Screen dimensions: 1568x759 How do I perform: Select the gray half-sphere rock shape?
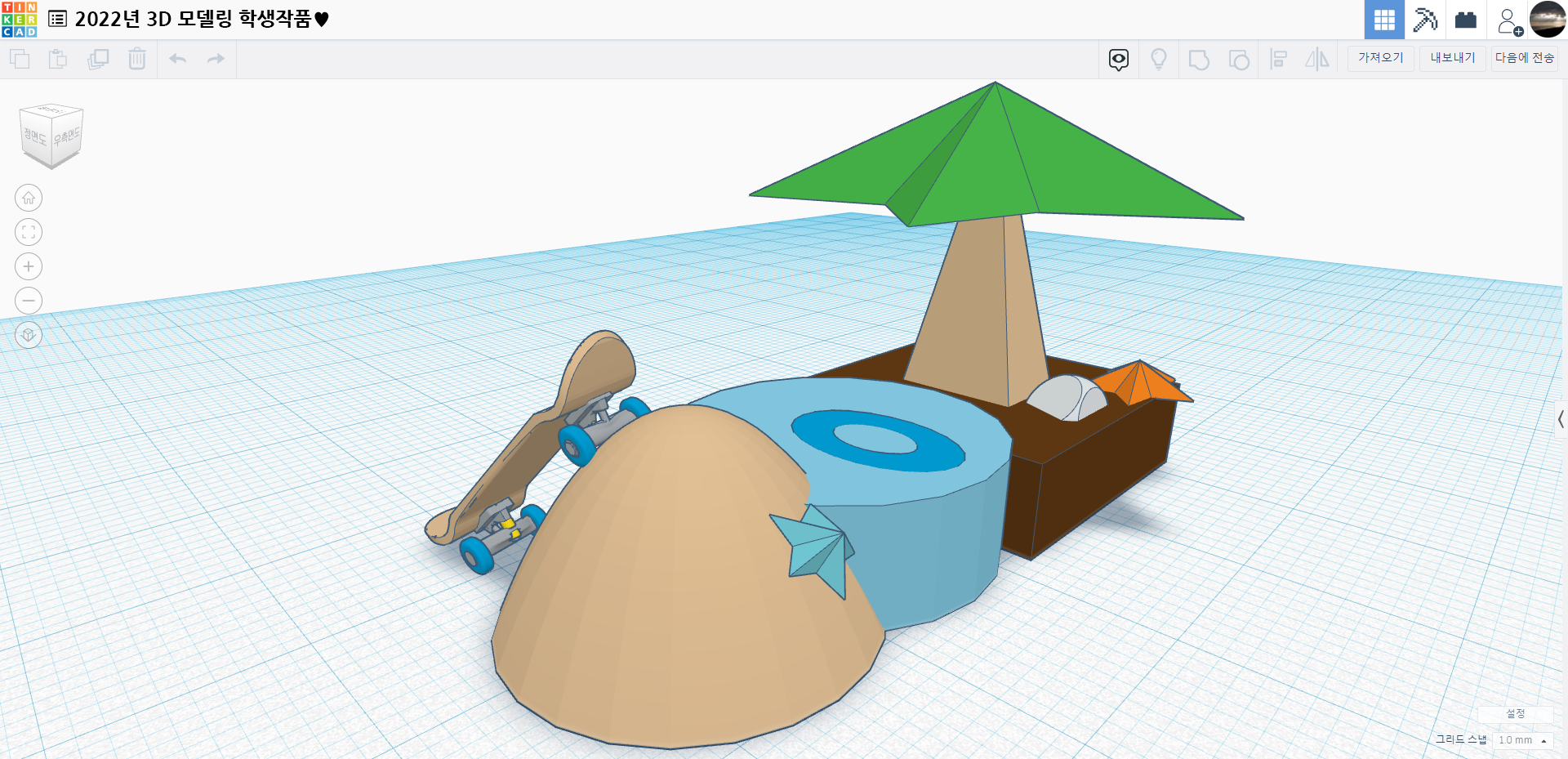click(1066, 398)
